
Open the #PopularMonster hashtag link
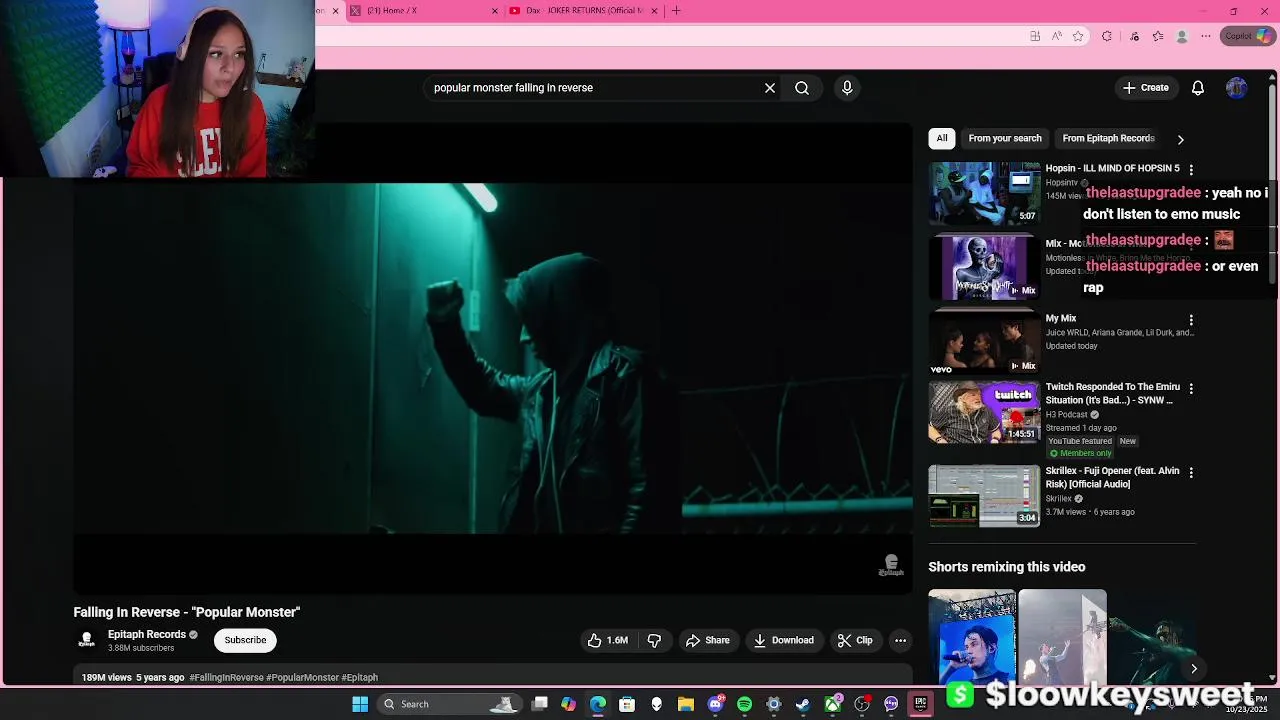point(302,677)
